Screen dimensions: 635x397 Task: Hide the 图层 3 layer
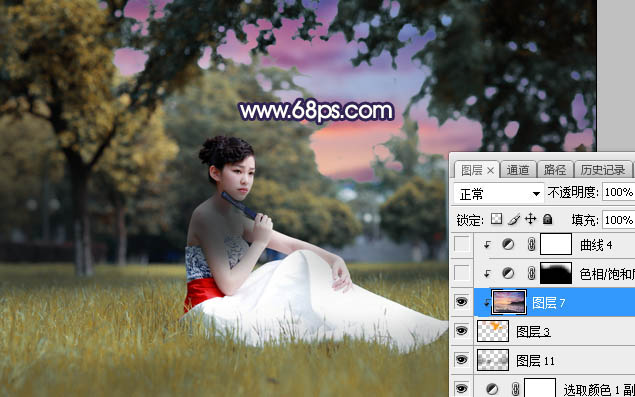click(x=462, y=331)
